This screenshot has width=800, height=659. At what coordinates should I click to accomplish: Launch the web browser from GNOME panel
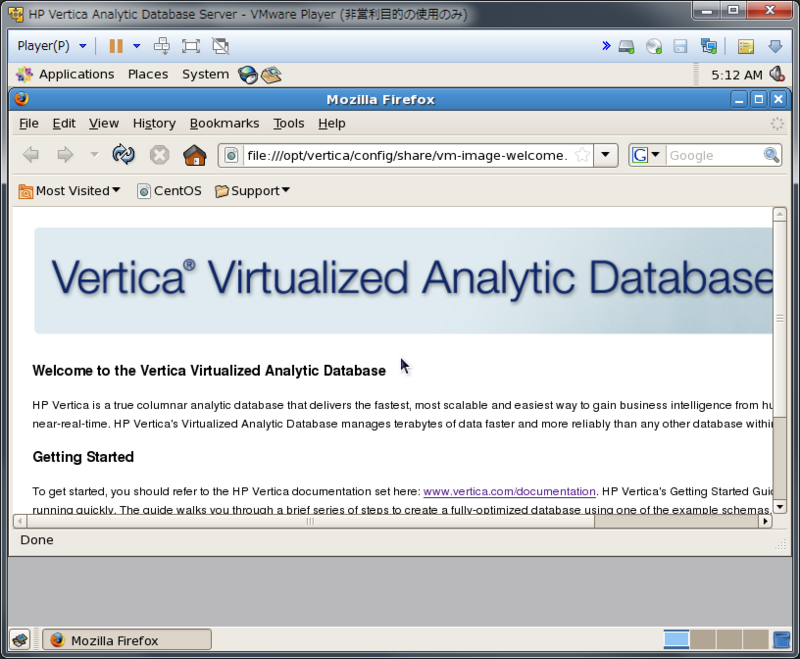click(248, 75)
